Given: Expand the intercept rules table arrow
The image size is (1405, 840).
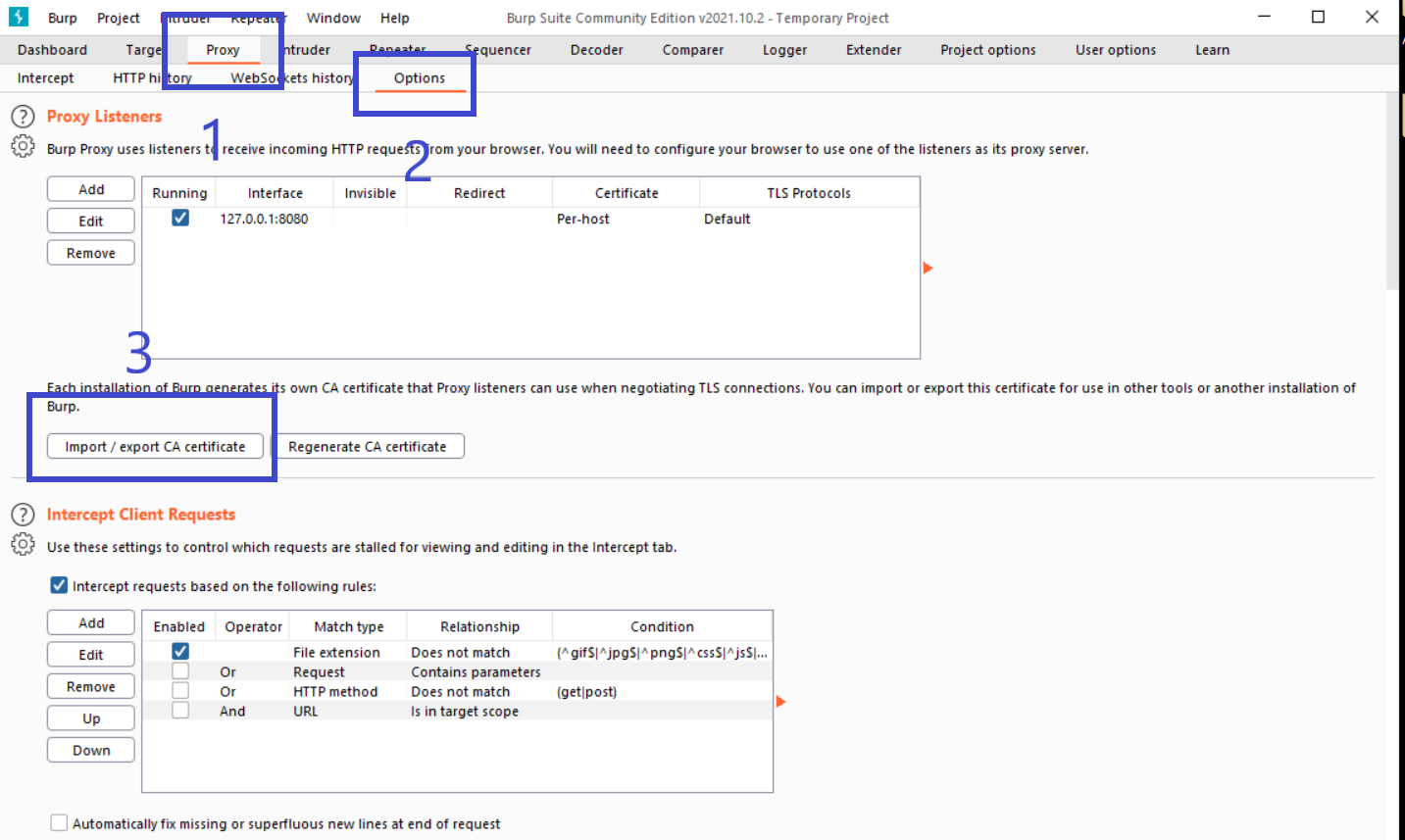Looking at the screenshot, I should (x=781, y=701).
